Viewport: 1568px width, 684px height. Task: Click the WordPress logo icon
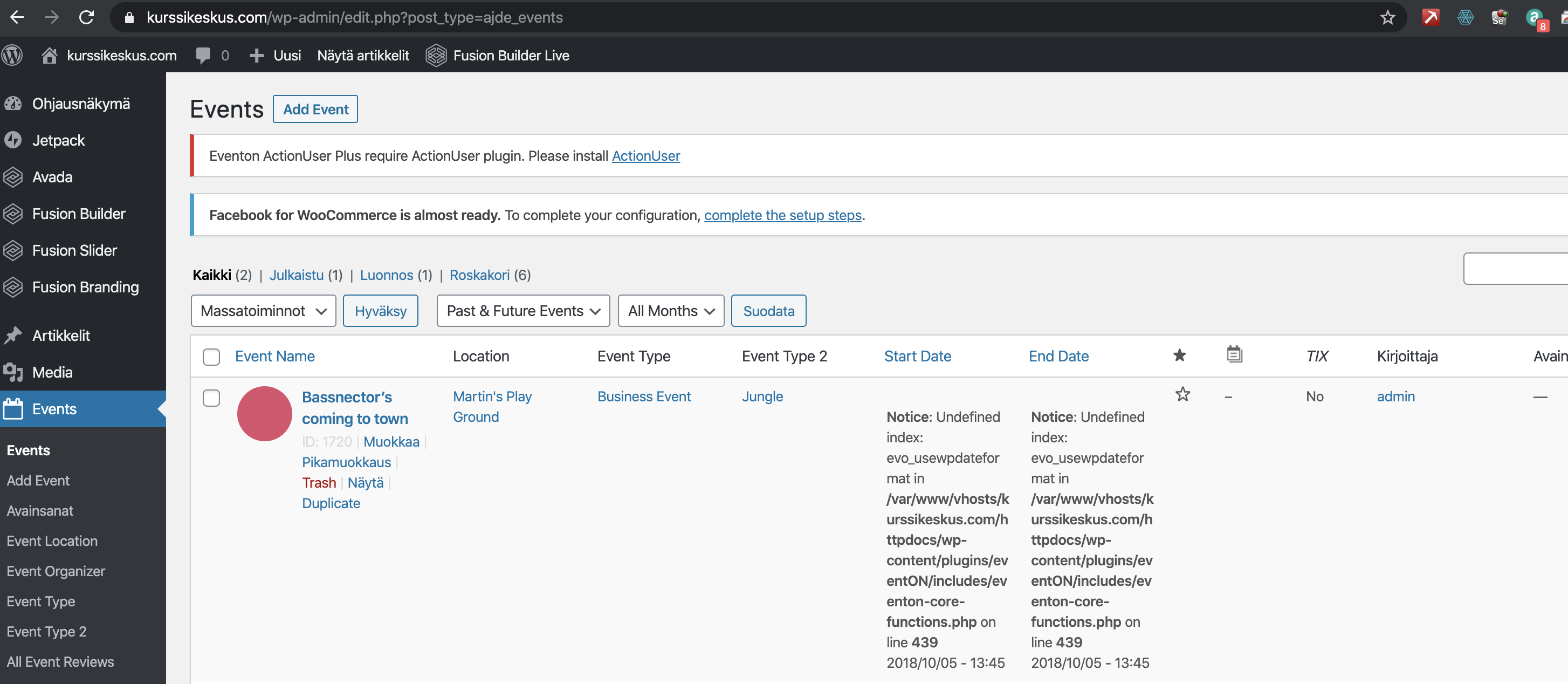click(x=12, y=56)
